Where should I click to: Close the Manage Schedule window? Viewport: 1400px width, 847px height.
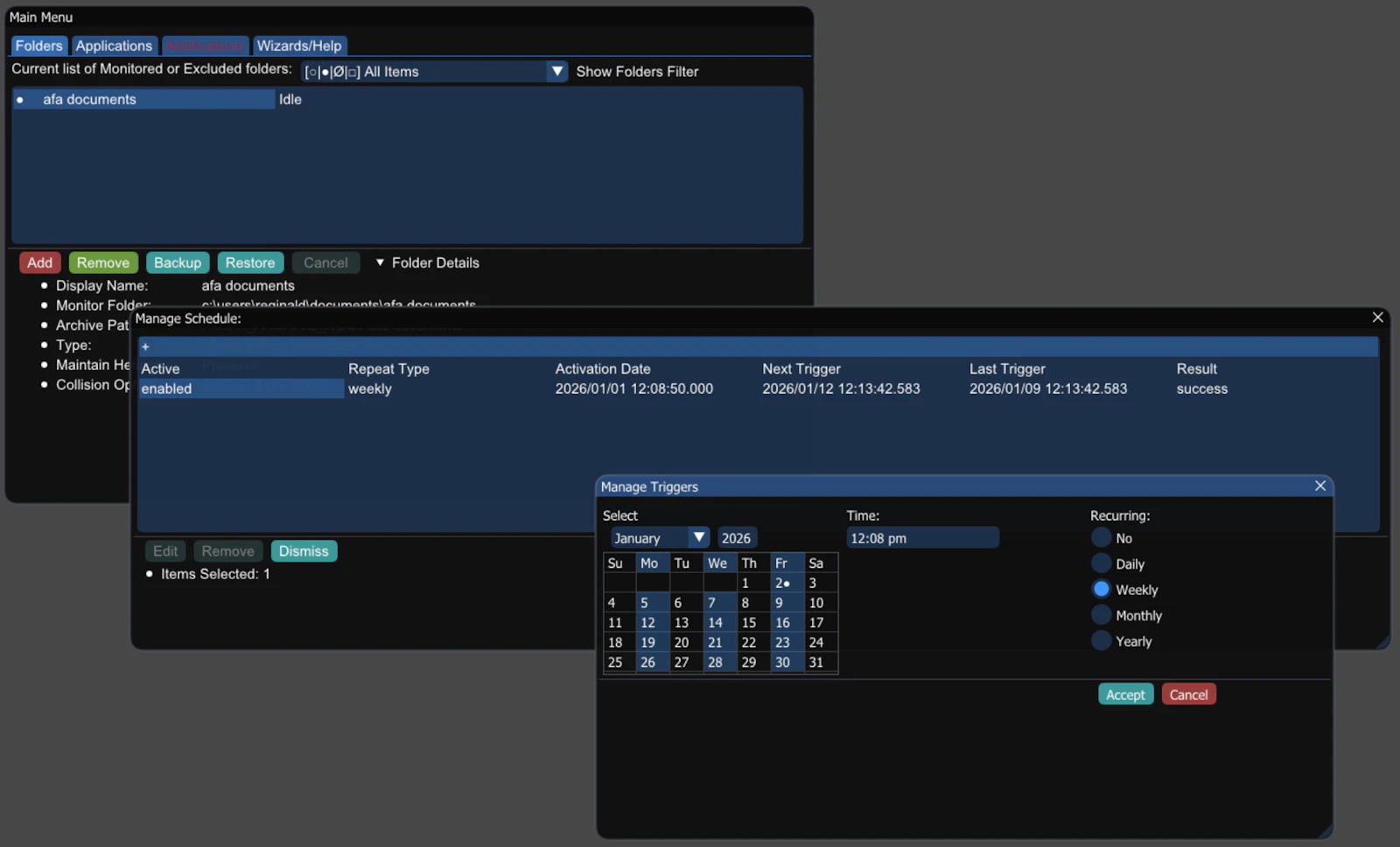click(1377, 318)
